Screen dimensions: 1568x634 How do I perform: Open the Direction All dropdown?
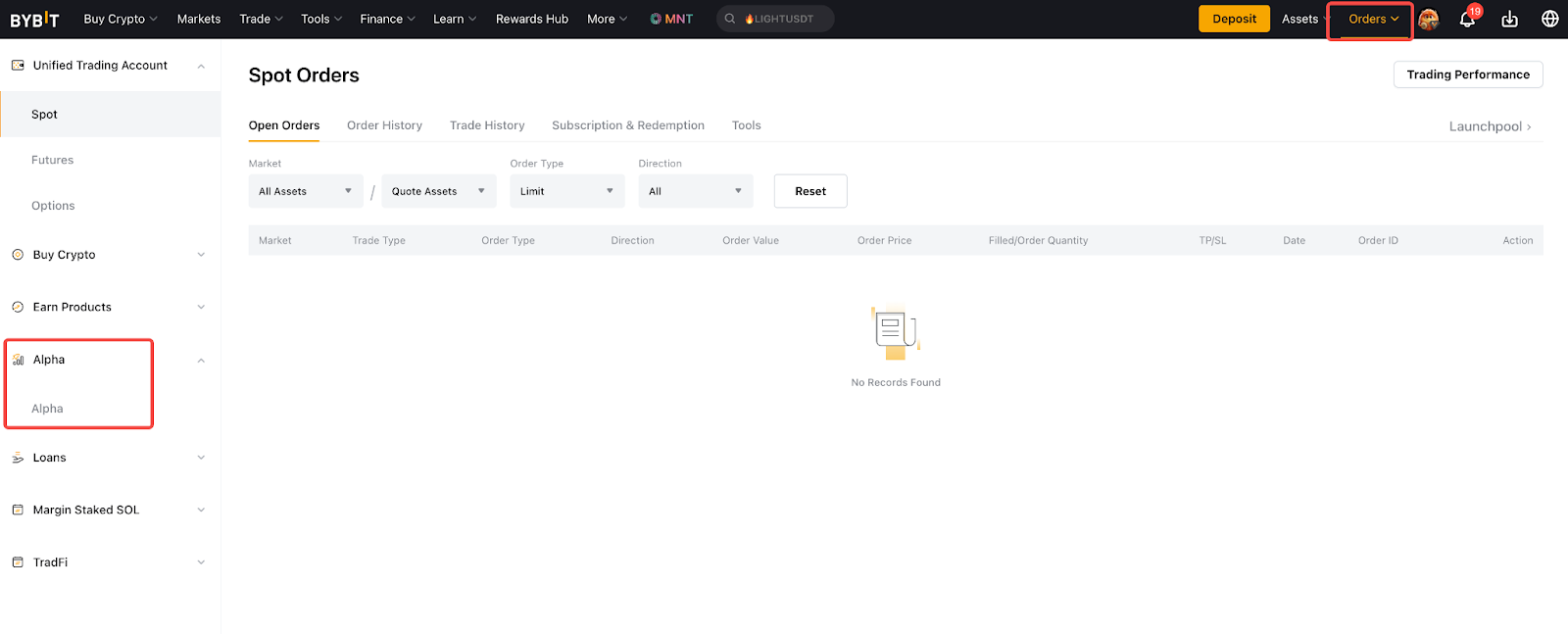tap(695, 191)
